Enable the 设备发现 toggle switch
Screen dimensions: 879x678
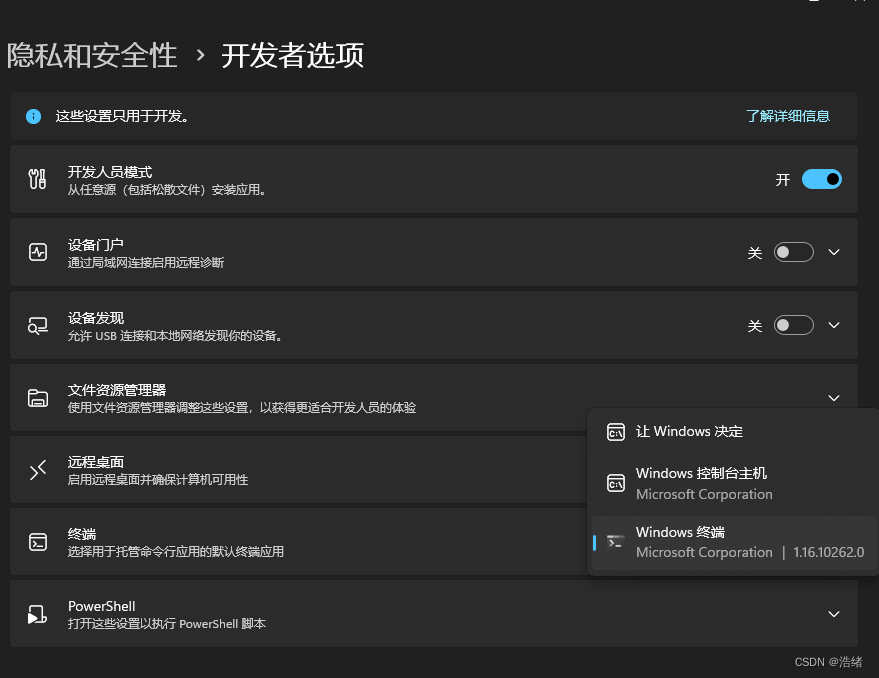793,325
